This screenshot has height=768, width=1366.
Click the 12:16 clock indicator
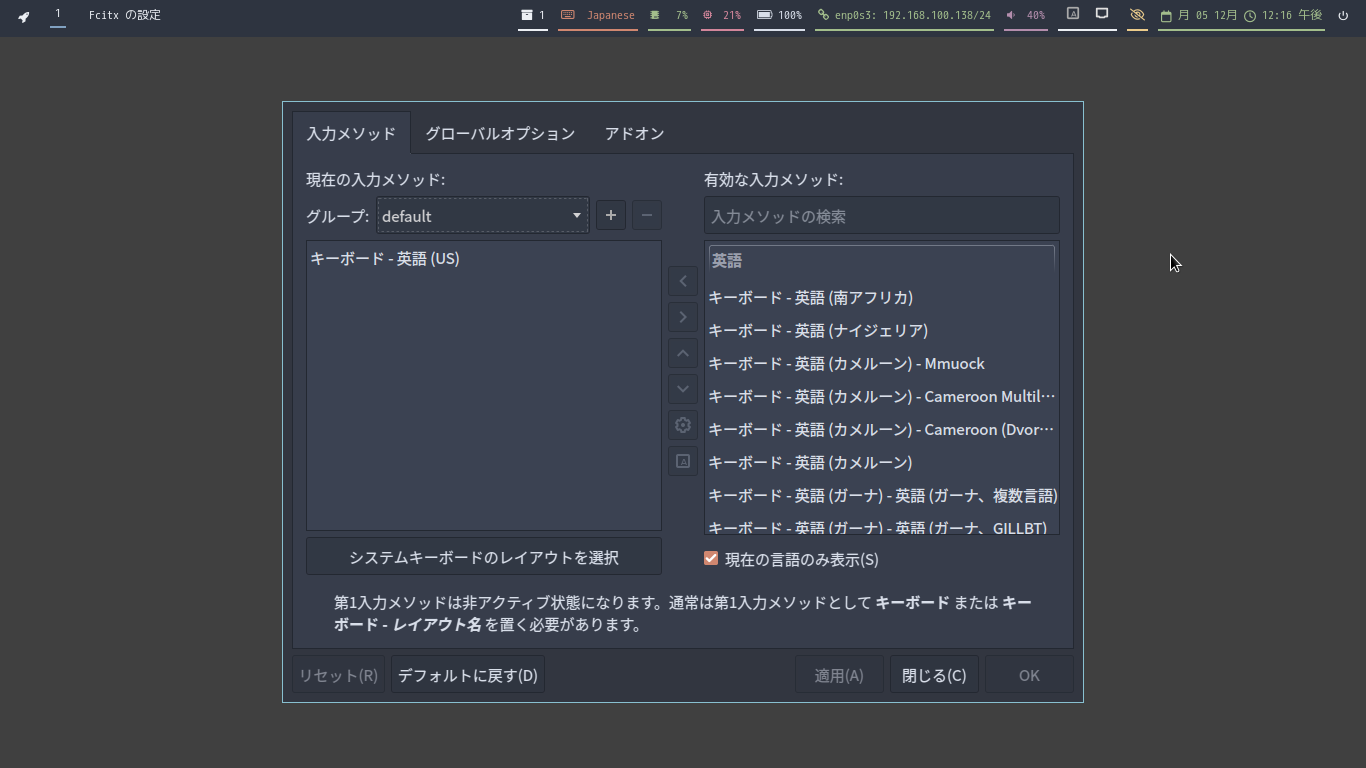(1284, 15)
